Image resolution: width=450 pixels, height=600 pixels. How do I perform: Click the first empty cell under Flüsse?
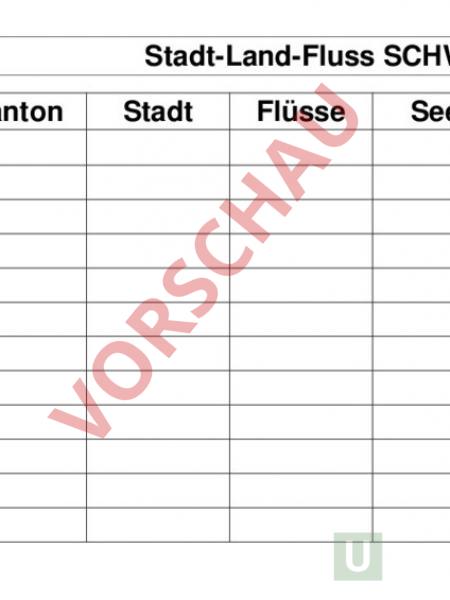coord(301,148)
